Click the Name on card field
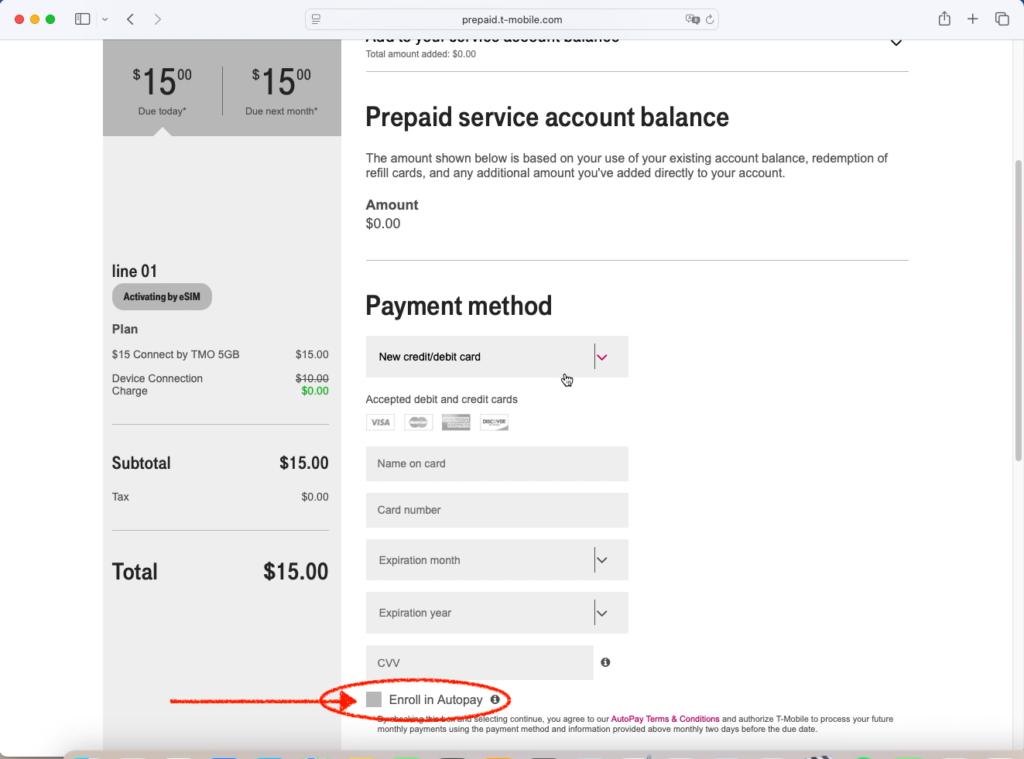The image size is (1024, 759). 496,464
